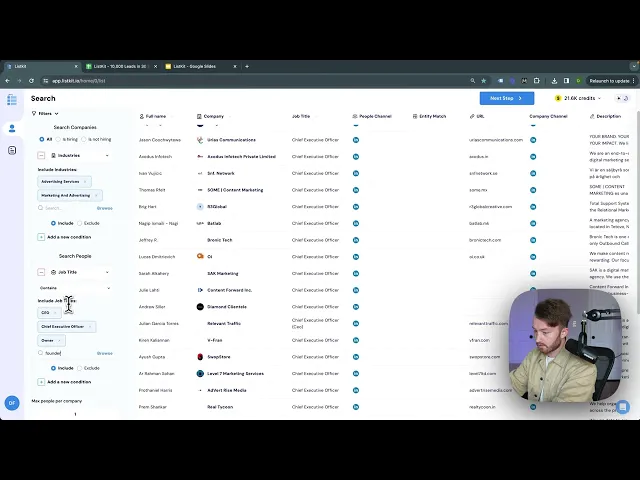Open company channel icon for SAK Marketing row
This screenshot has width=640, height=480.
pyautogui.click(x=533, y=273)
